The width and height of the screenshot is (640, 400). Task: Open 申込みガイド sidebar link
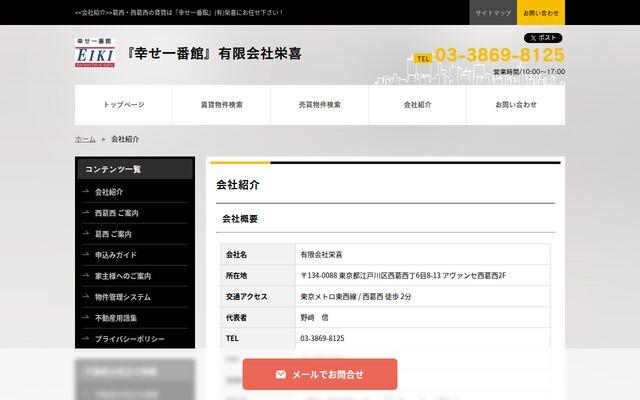pyautogui.click(x=116, y=255)
